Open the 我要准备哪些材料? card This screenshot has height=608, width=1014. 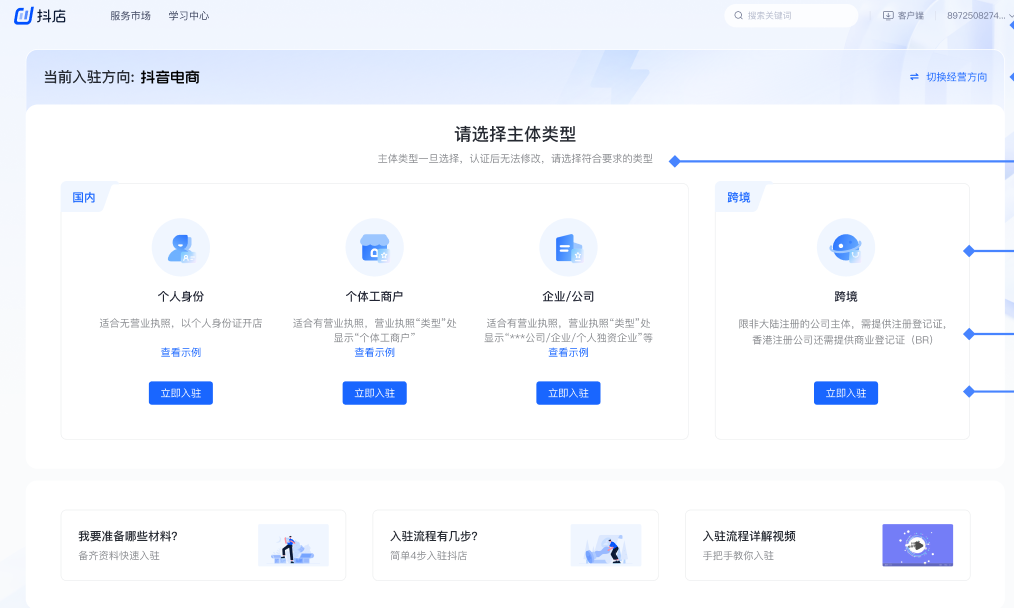pos(203,545)
